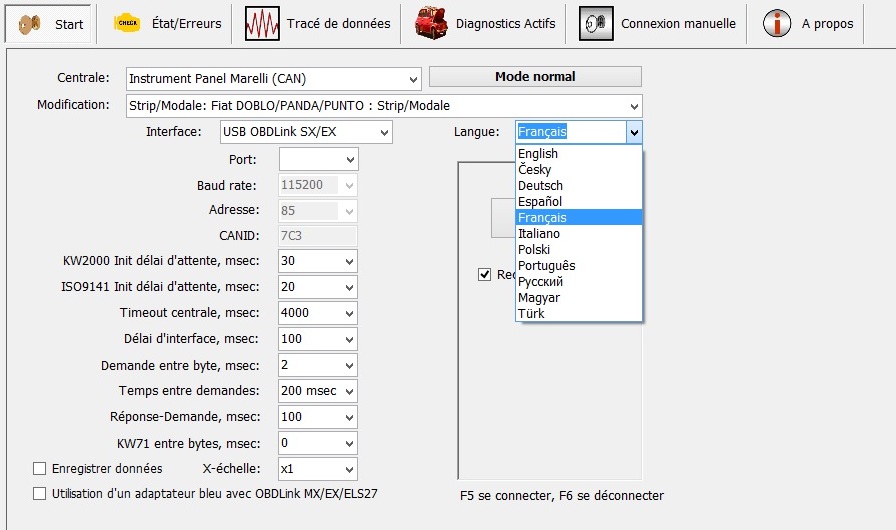Image resolution: width=896 pixels, height=530 pixels.
Task: Choose Deutsch in the language list
Action: tap(540, 186)
